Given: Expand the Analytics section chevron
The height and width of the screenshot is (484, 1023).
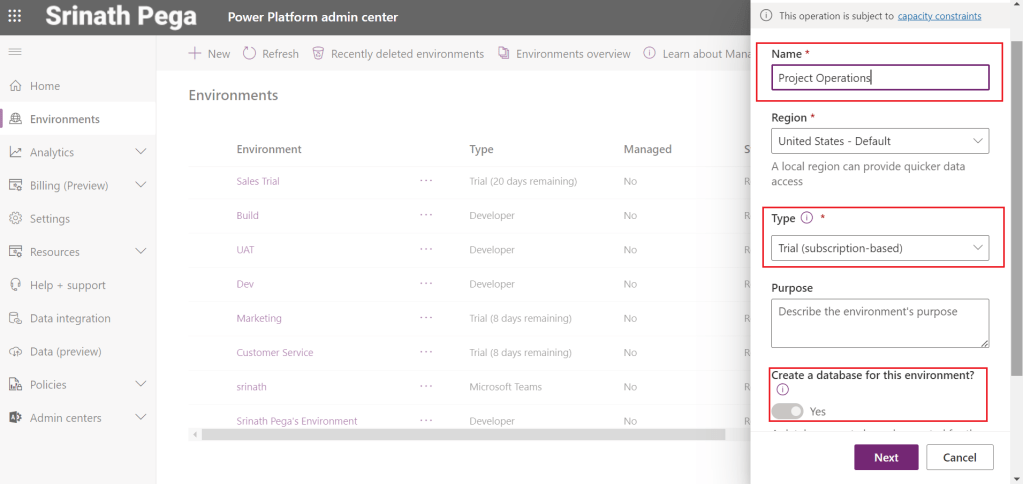Looking at the screenshot, I should pos(140,152).
